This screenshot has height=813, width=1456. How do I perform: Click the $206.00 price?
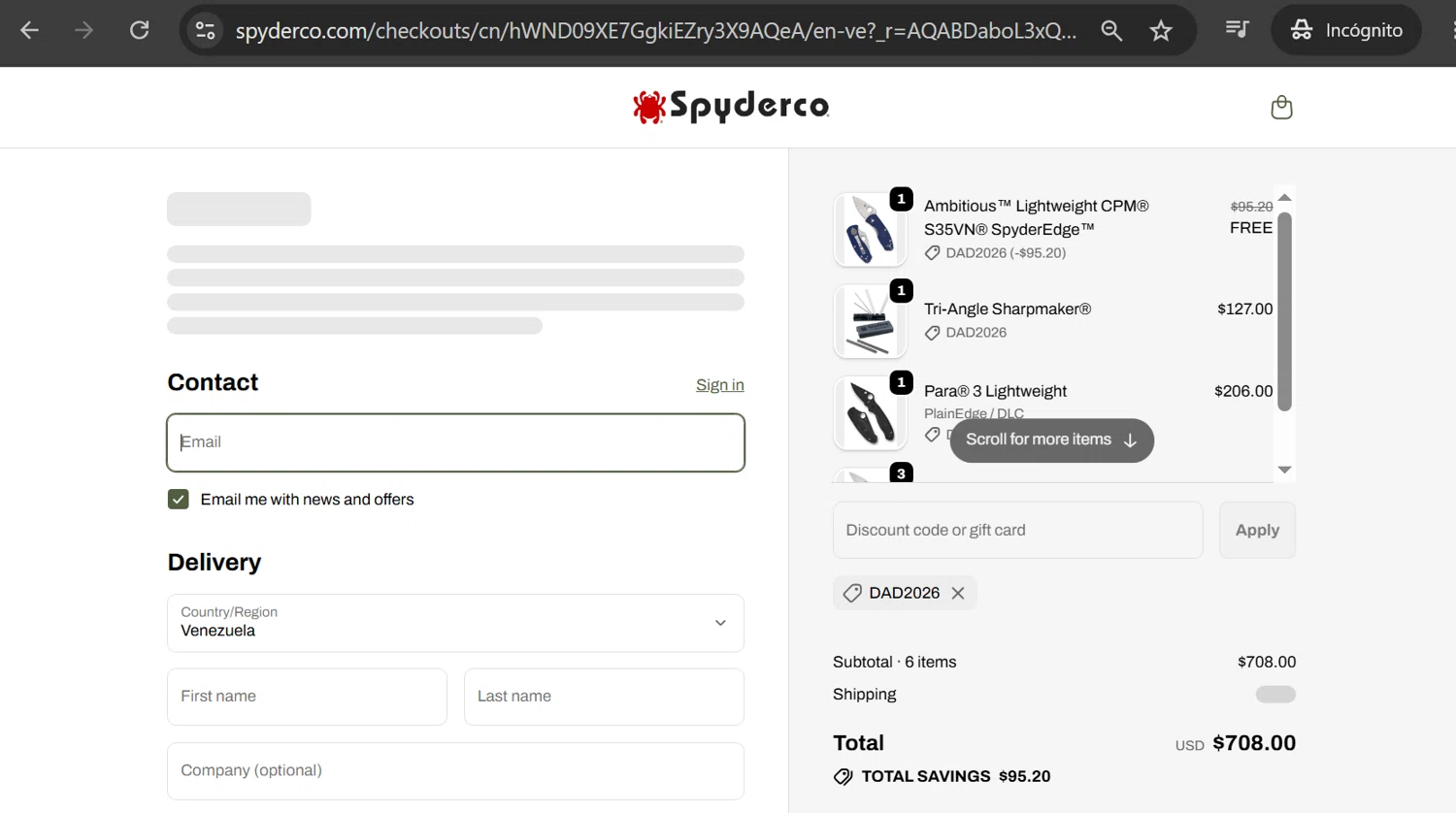pyautogui.click(x=1243, y=391)
